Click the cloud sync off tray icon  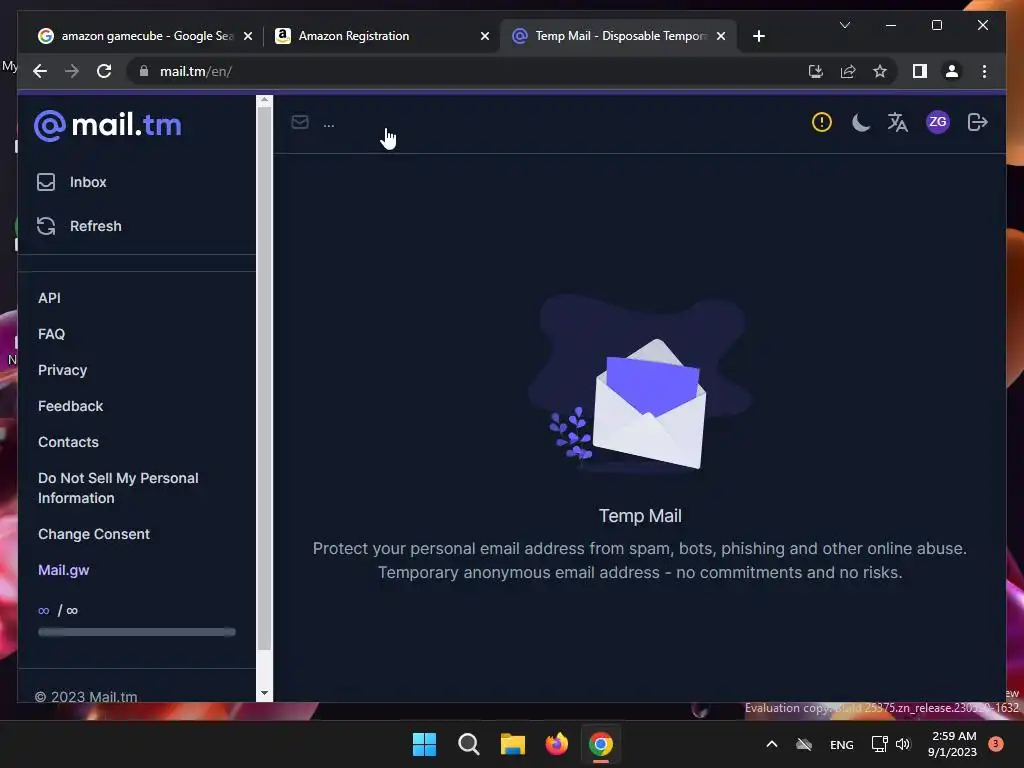pyautogui.click(x=804, y=744)
